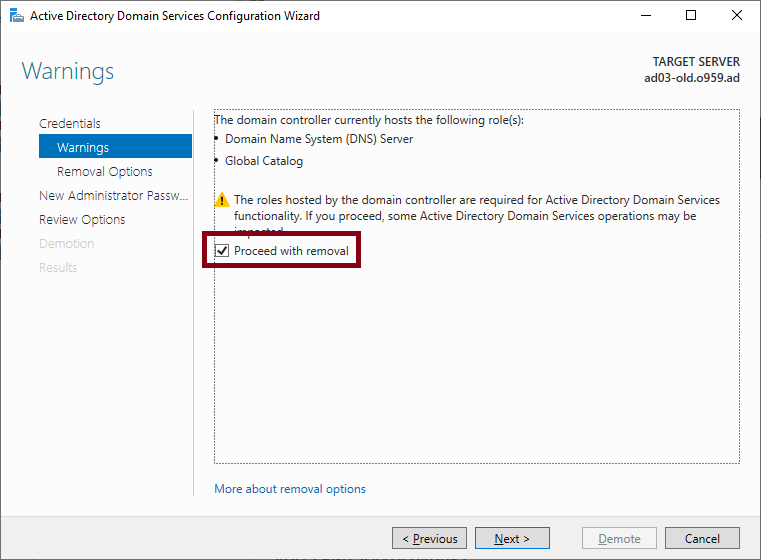
Task: Open the More about removal options link
Action: pyautogui.click(x=290, y=489)
